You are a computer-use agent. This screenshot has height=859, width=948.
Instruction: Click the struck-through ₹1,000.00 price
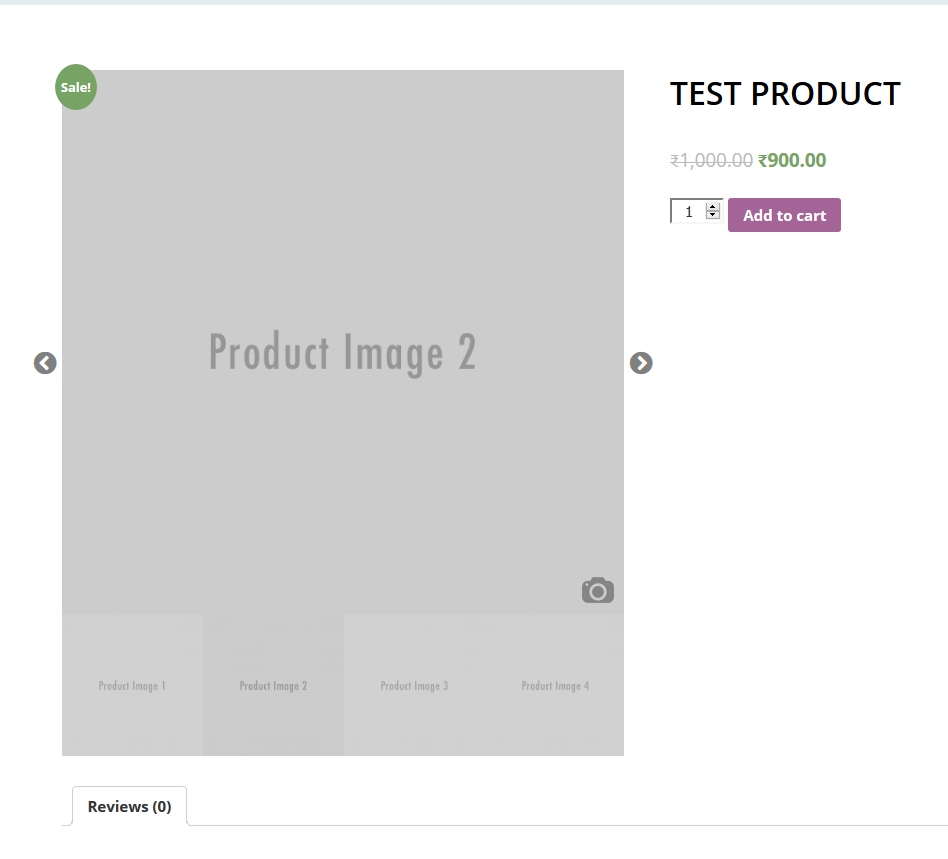tap(711, 160)
